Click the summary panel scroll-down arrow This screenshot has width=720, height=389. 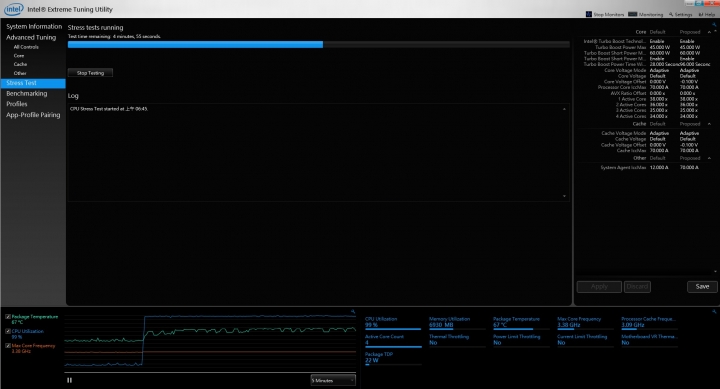pyautogui.click(x=715, y=272)
